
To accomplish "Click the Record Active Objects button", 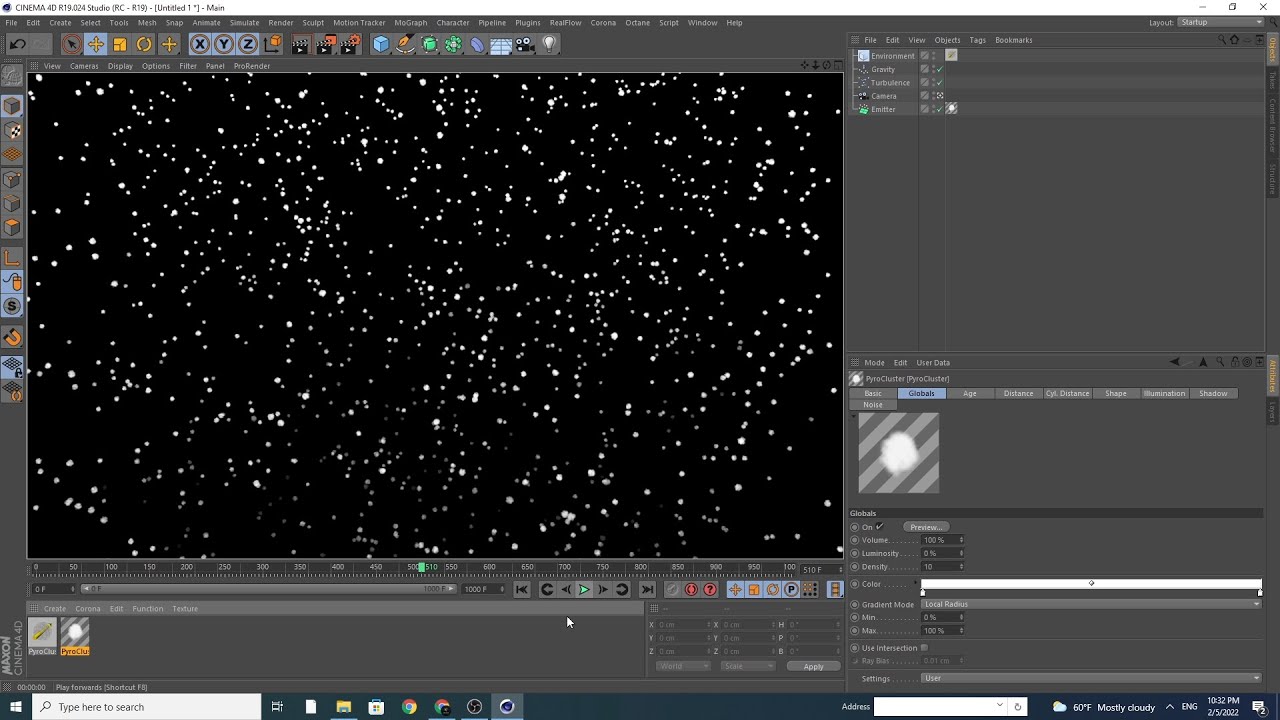I will click(x=673, y=590).
